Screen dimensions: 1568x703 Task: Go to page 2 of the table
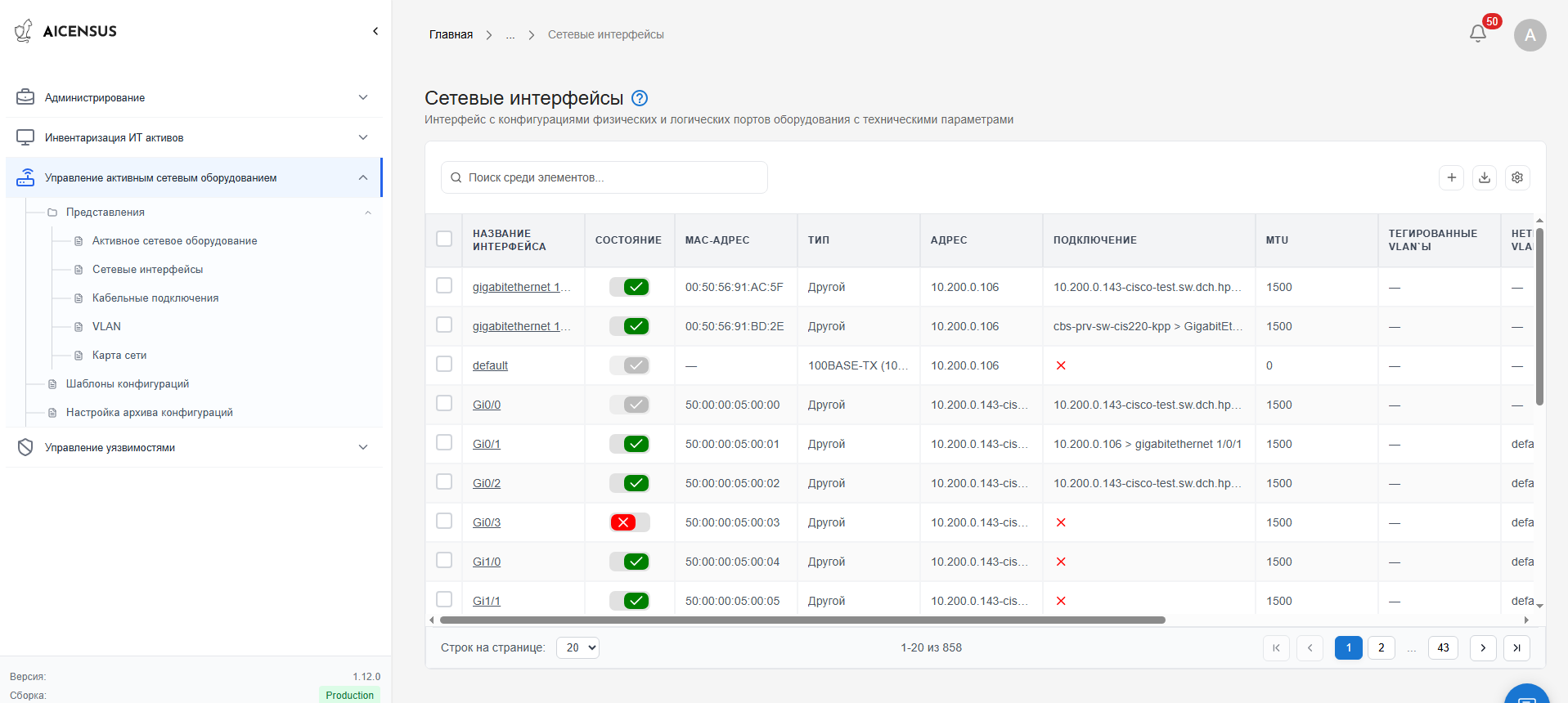click(1381, 647)
